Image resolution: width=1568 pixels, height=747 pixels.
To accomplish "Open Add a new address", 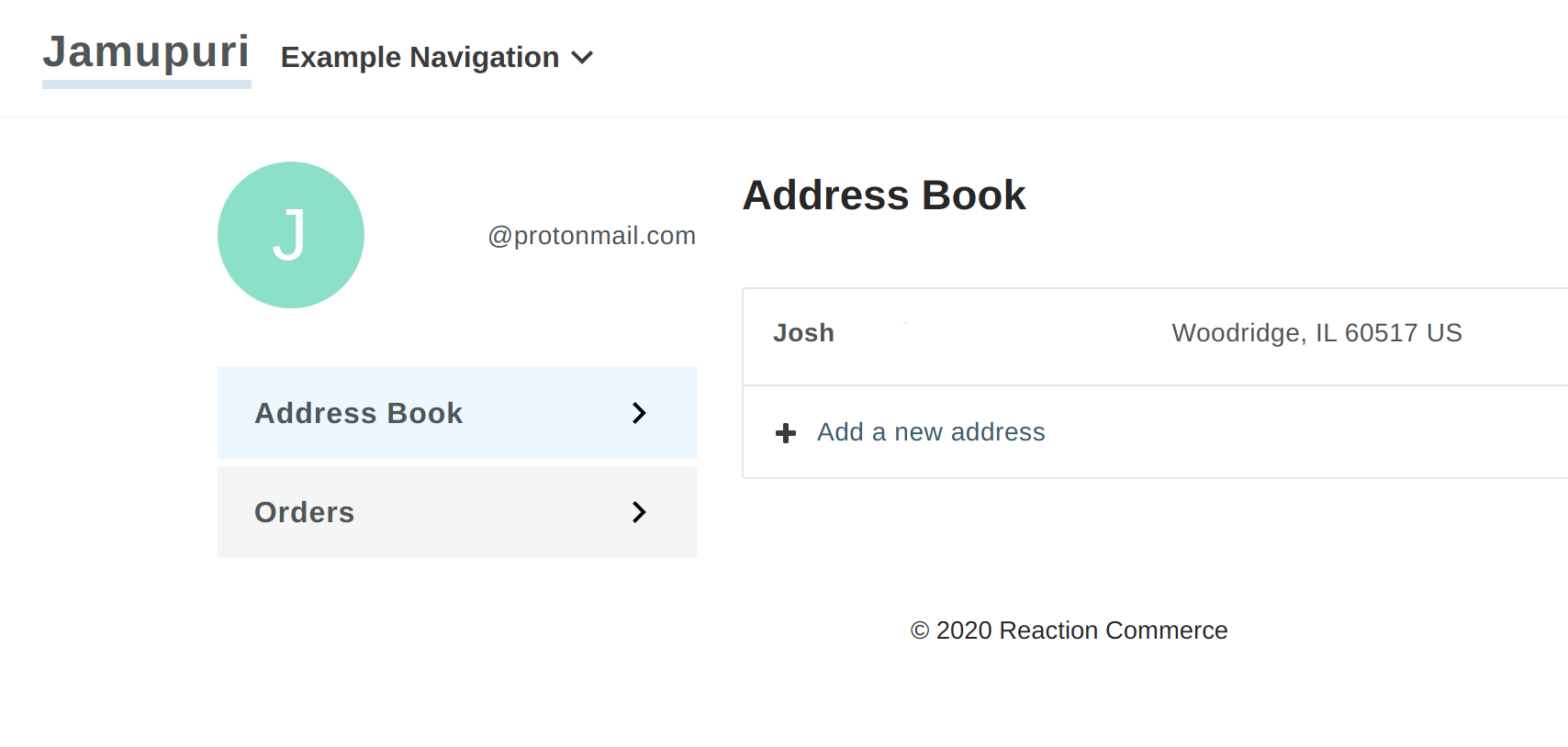I will [930, 431].
